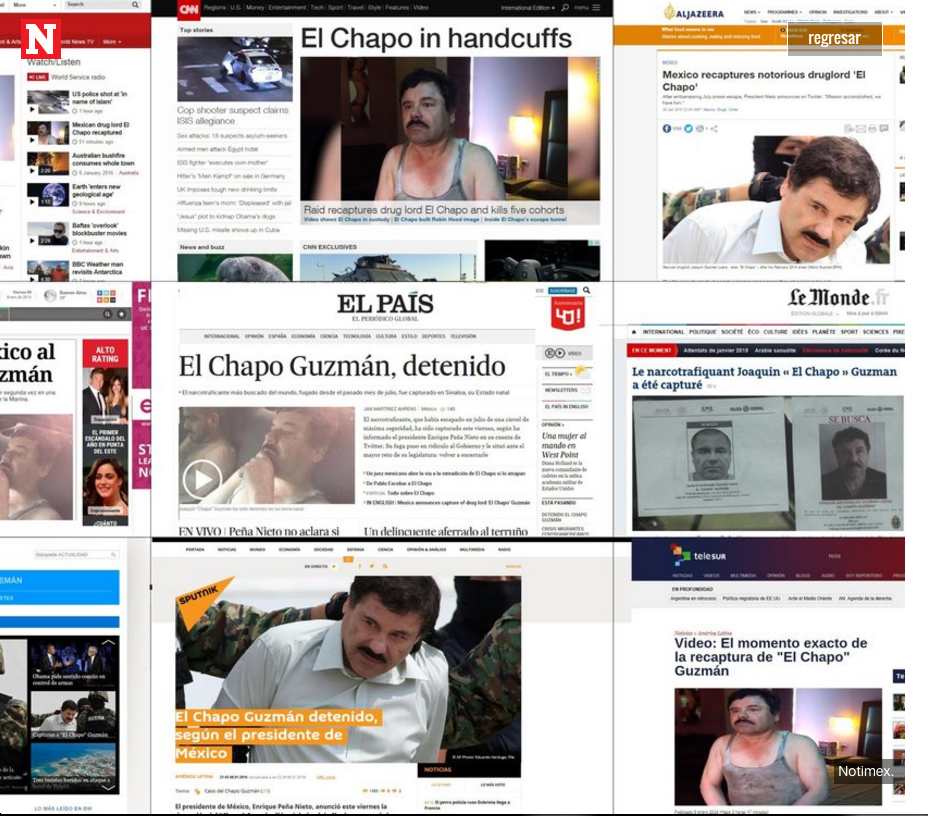Click the Le Monde.fr logo
This screenshot has width=928, height=816.
click(838, 298)
